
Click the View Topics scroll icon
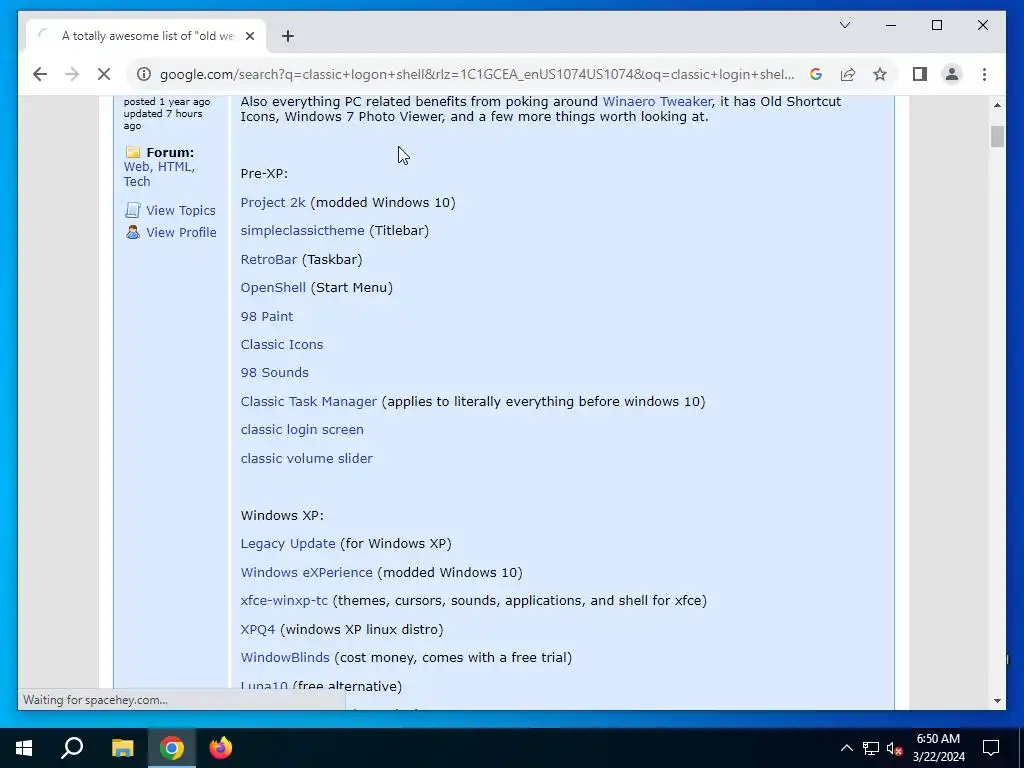[133, 210]
